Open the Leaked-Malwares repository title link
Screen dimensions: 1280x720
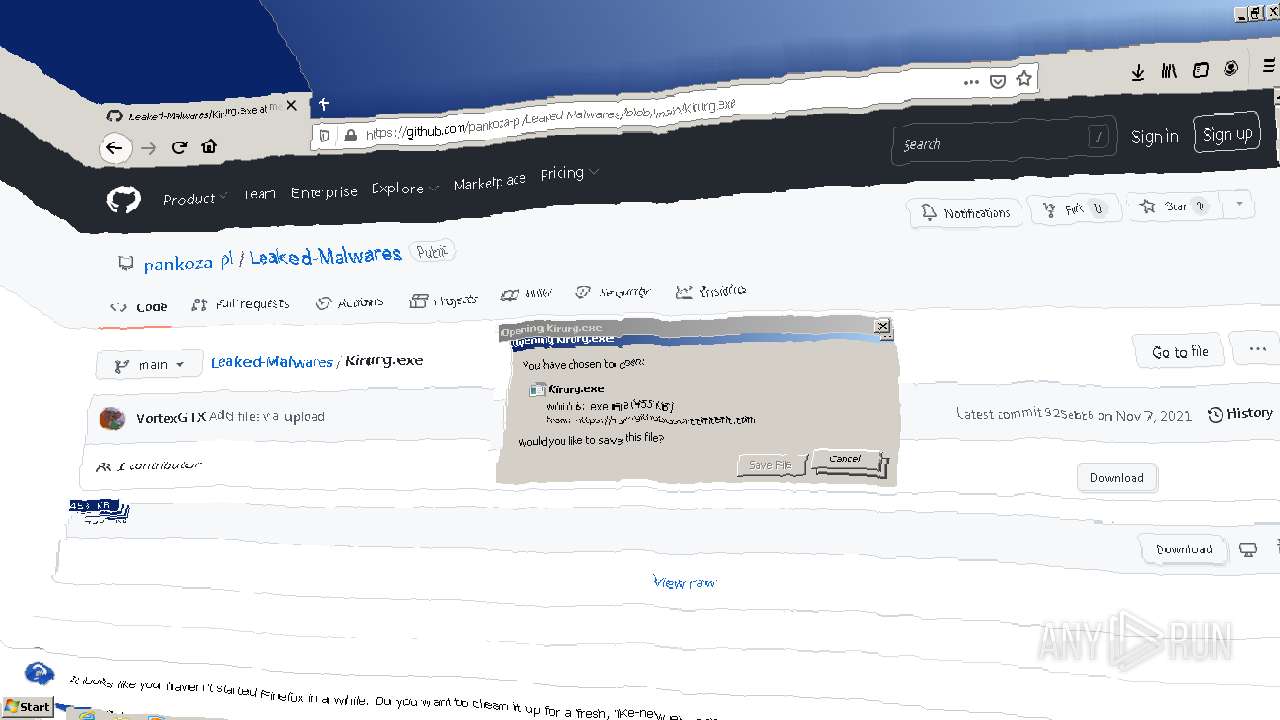(x=325, y=256)
